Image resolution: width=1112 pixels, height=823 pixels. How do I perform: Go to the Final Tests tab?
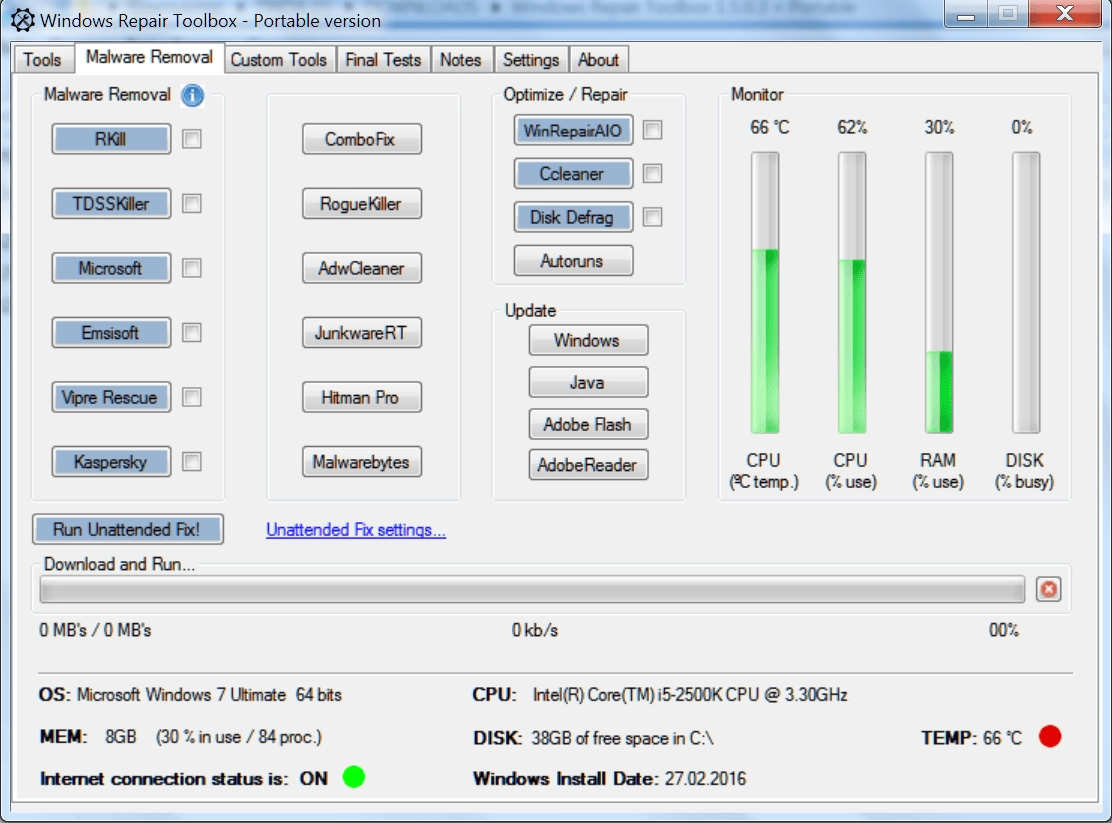[383, 60]
